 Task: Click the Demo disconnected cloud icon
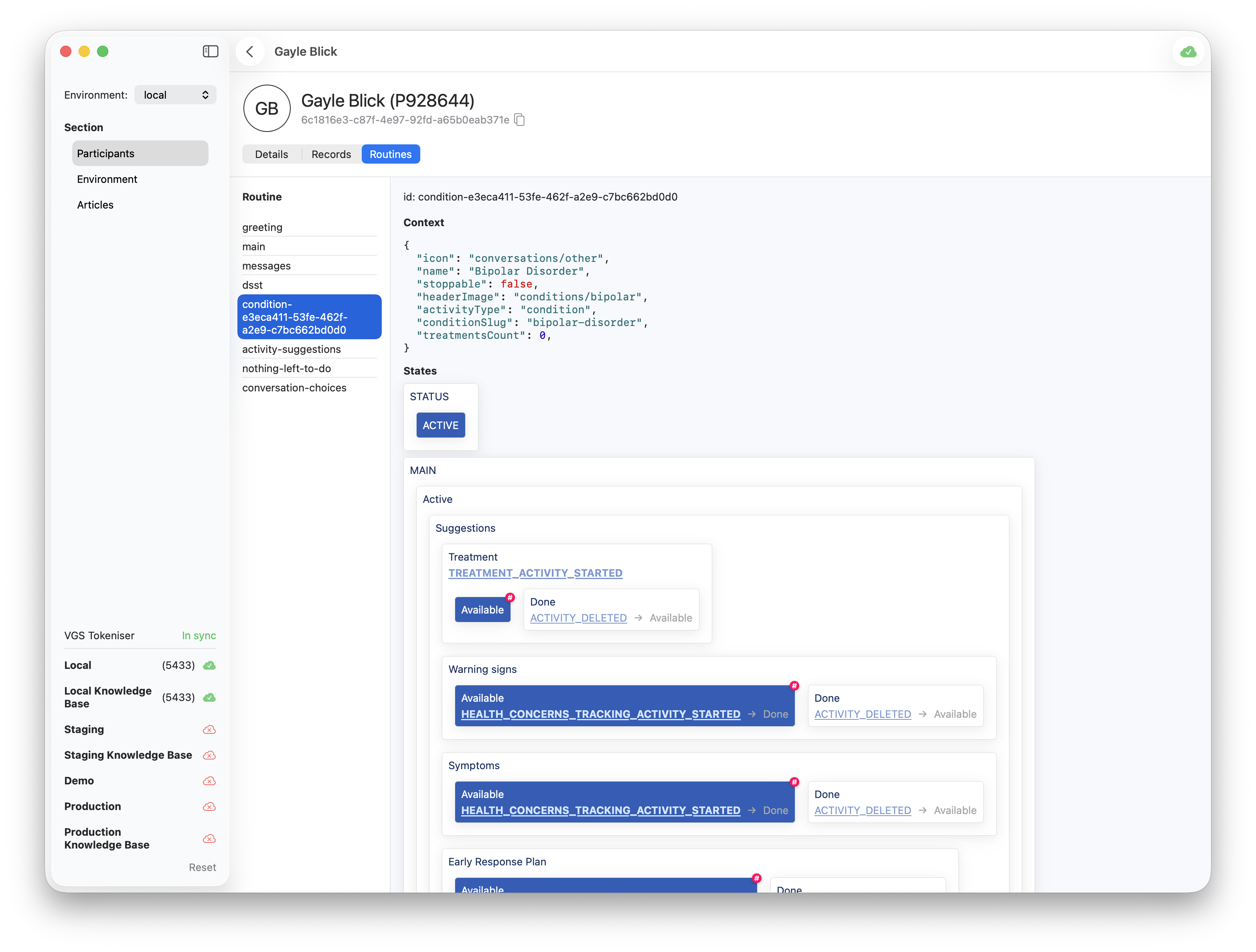(x=209, y=781)
